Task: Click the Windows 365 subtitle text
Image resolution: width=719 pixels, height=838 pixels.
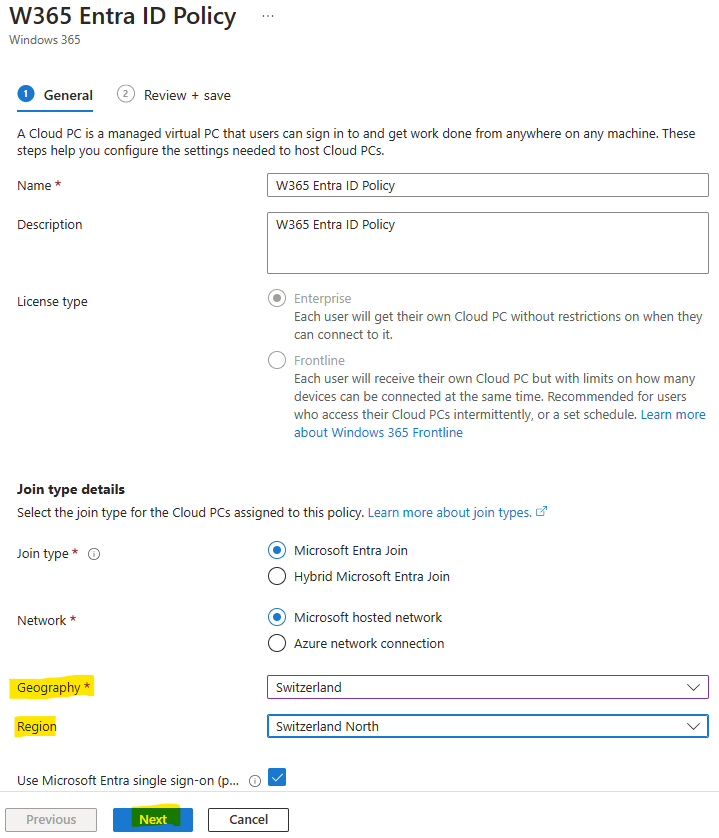Action: [45, 40]
